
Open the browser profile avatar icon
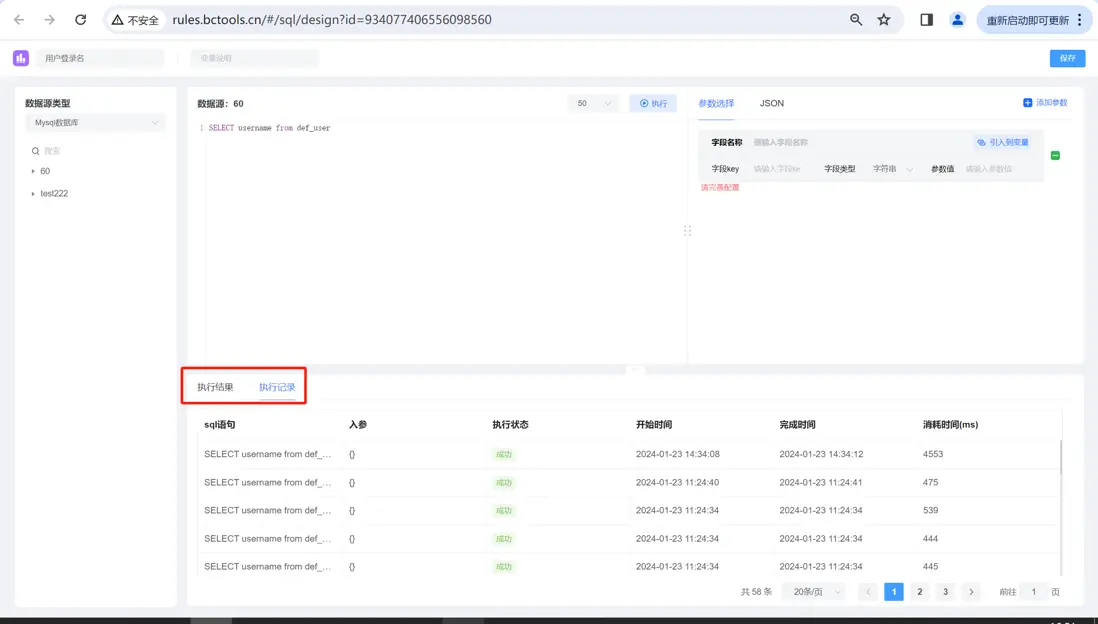[x=957, y=20]
